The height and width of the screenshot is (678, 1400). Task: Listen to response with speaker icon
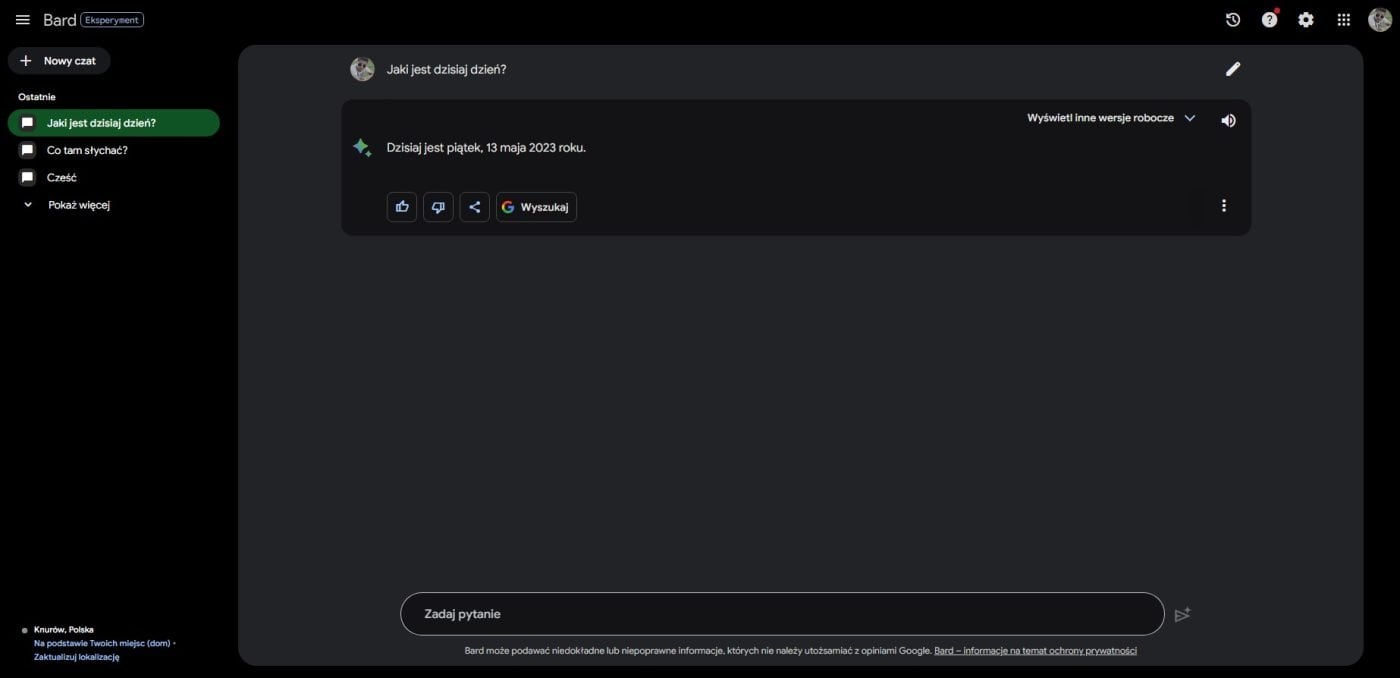pyautogui.click(x=1228, y=120)
